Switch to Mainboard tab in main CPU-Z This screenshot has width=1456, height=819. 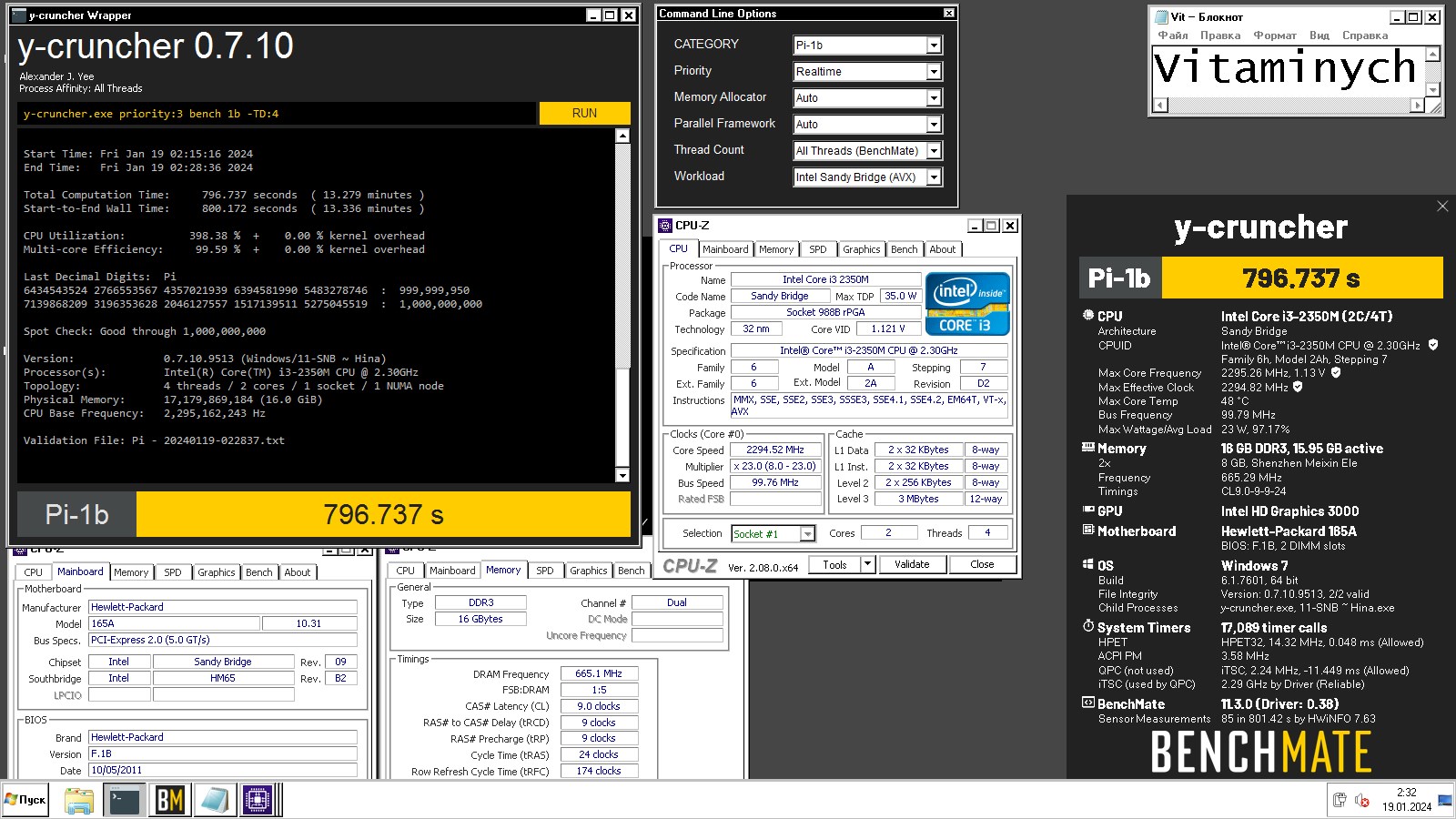click(725, 249)
